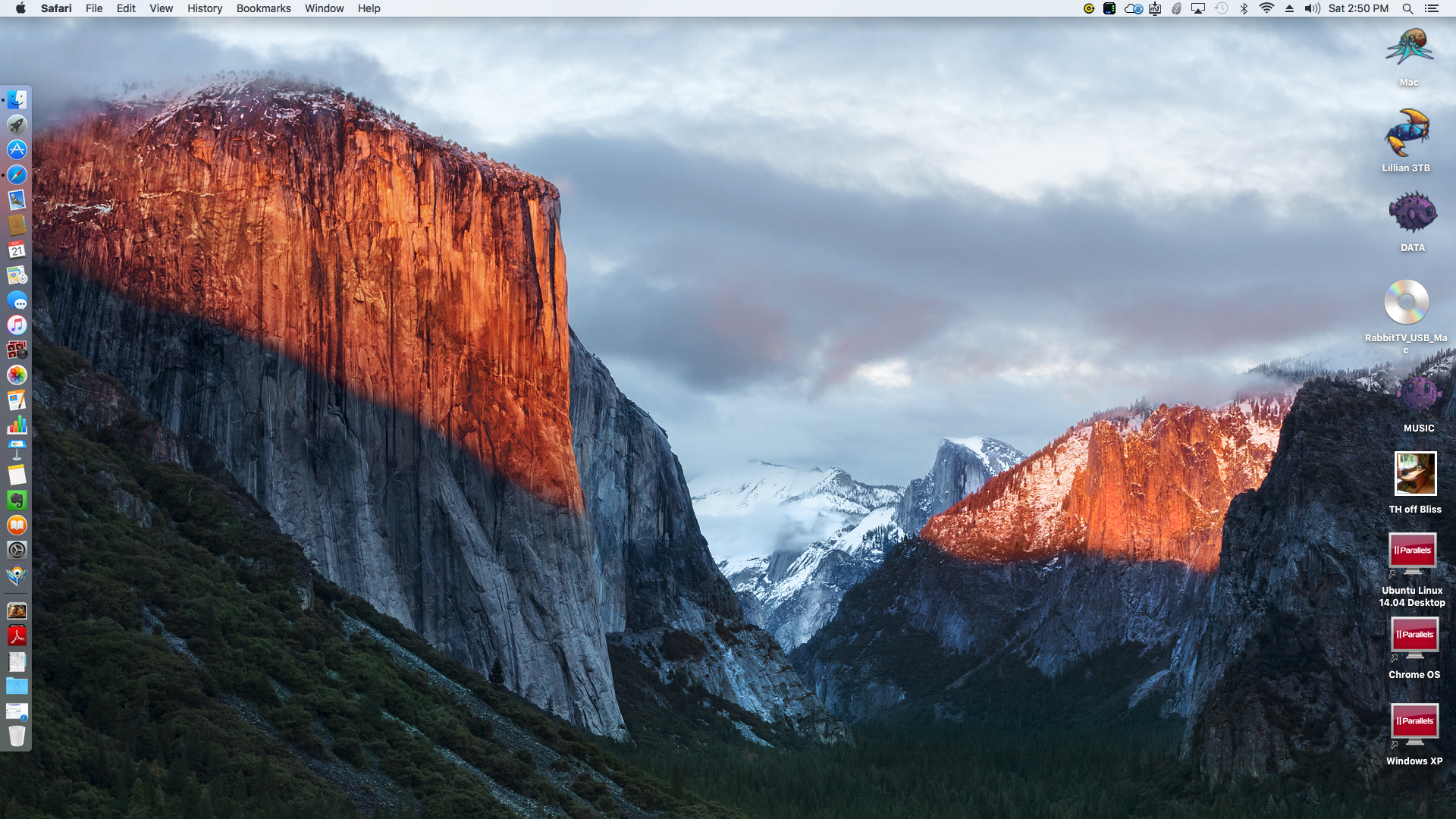
Task: Click the Wi-Fi status icon
Action: pyautogui.click(x=1266, y=8)
